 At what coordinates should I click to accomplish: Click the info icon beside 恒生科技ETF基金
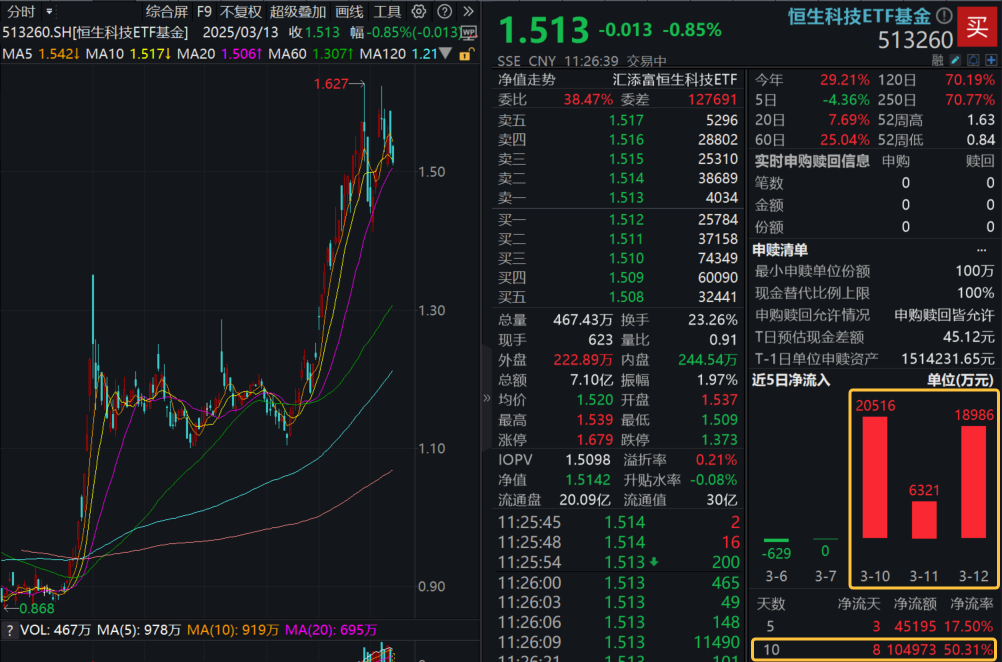[x=944, y=15]
